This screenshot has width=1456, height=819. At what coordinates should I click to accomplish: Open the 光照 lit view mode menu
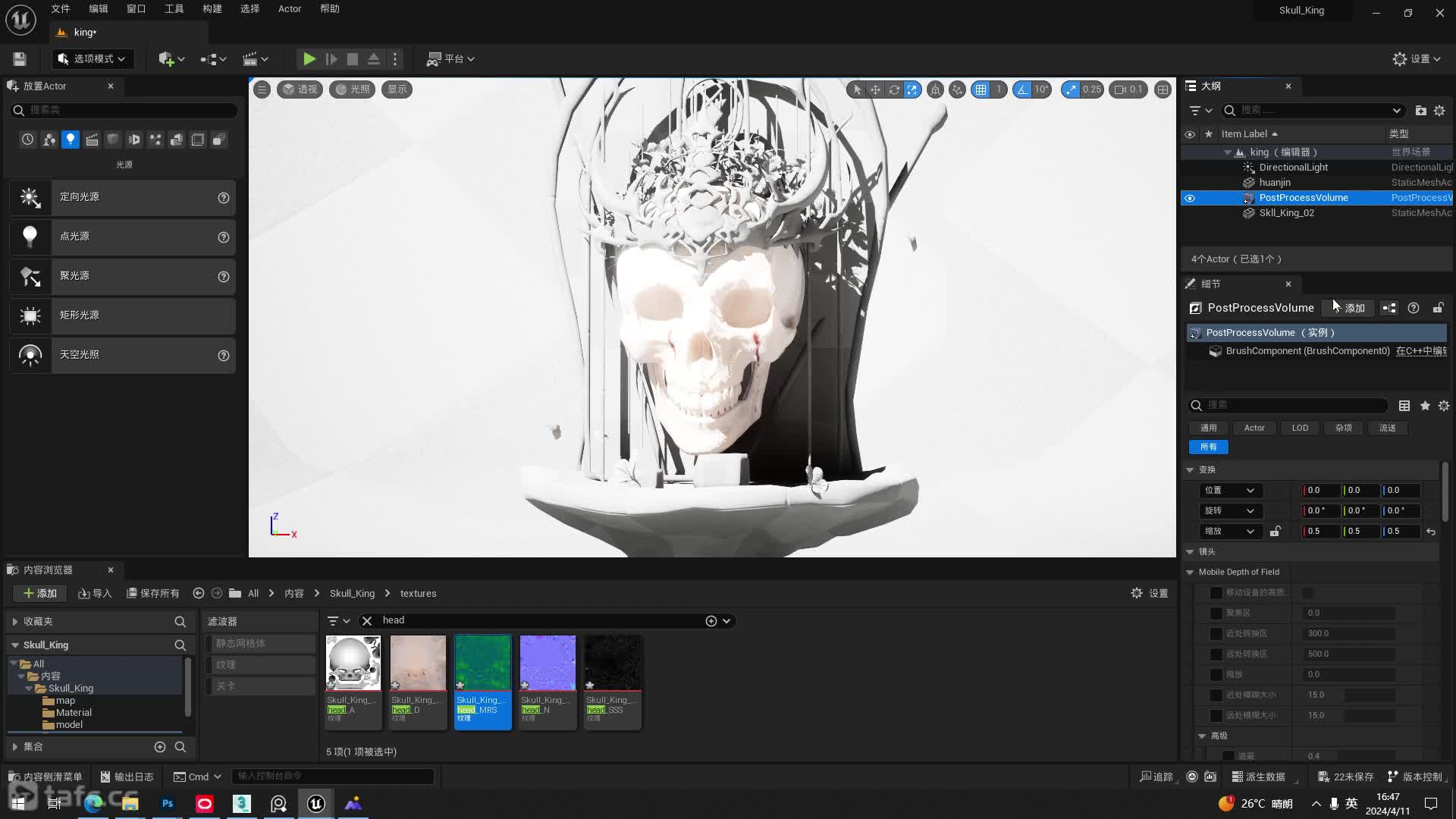pyautogui.click(x=353, y=89)
